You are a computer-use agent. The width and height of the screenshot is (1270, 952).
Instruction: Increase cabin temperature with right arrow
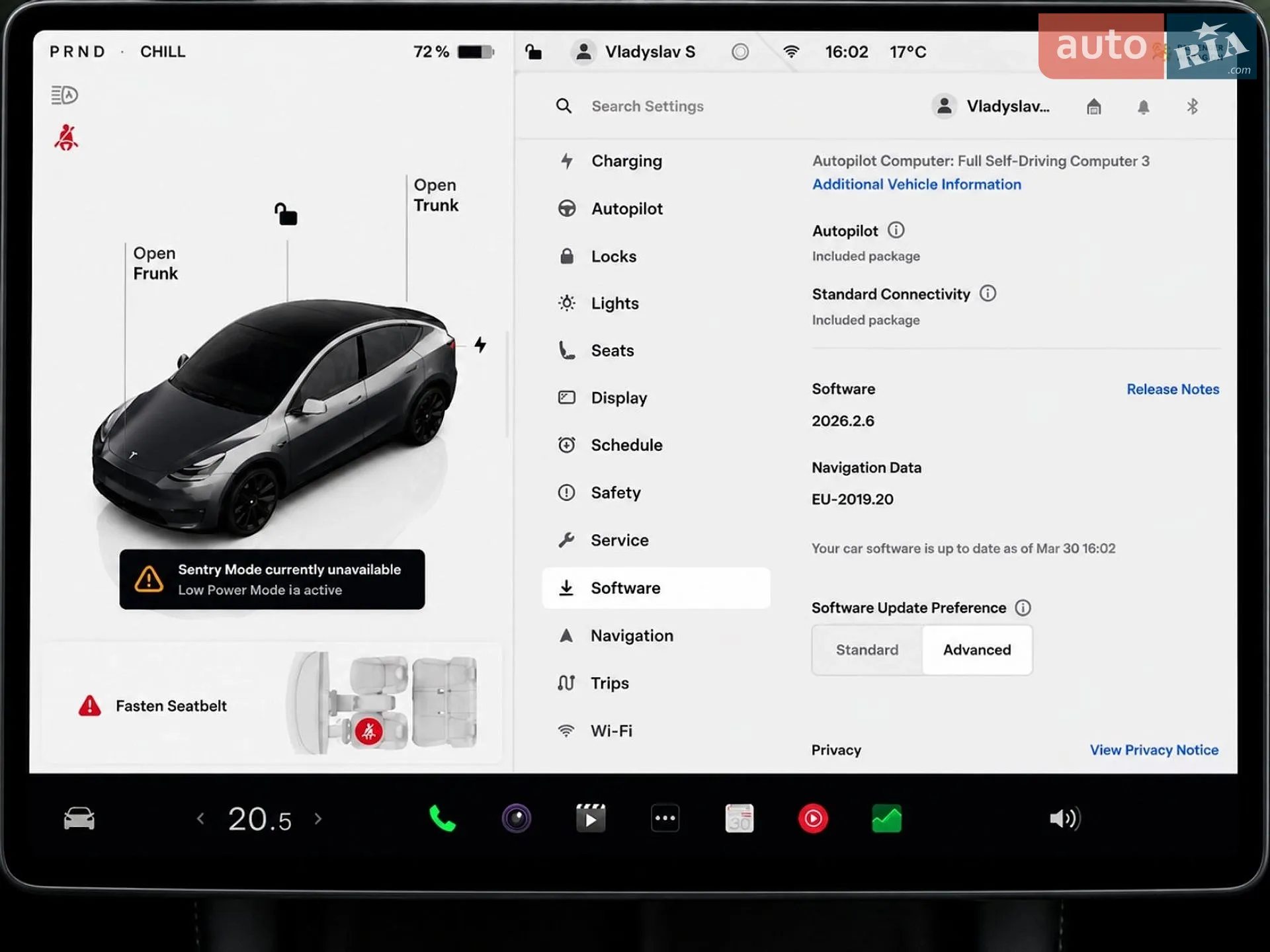tap(318, 818)
